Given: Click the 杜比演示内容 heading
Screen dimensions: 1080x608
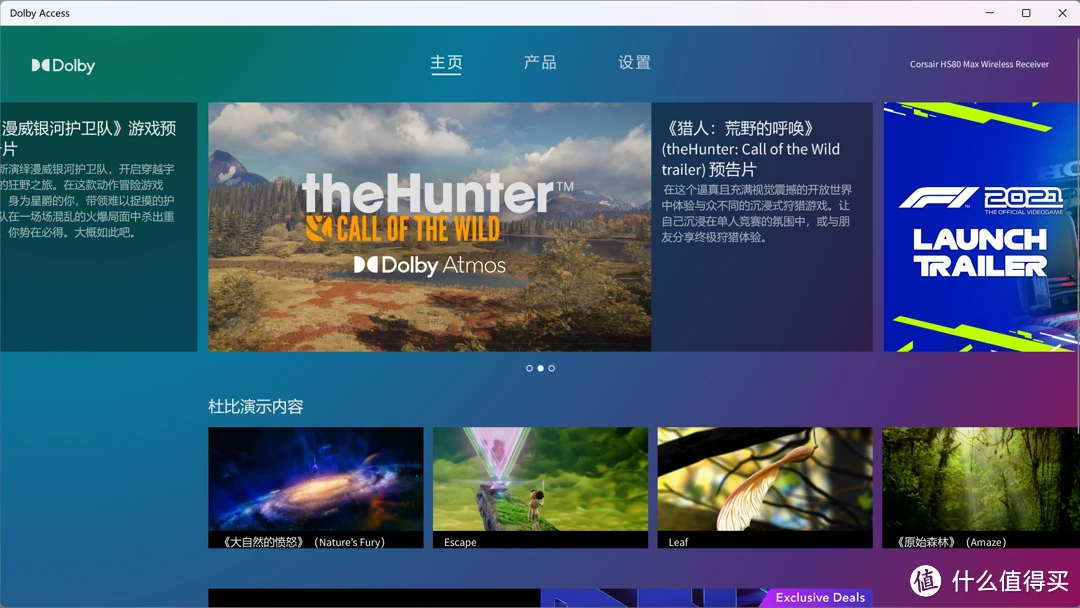Looking at the screenshot, I should point(256,406).
